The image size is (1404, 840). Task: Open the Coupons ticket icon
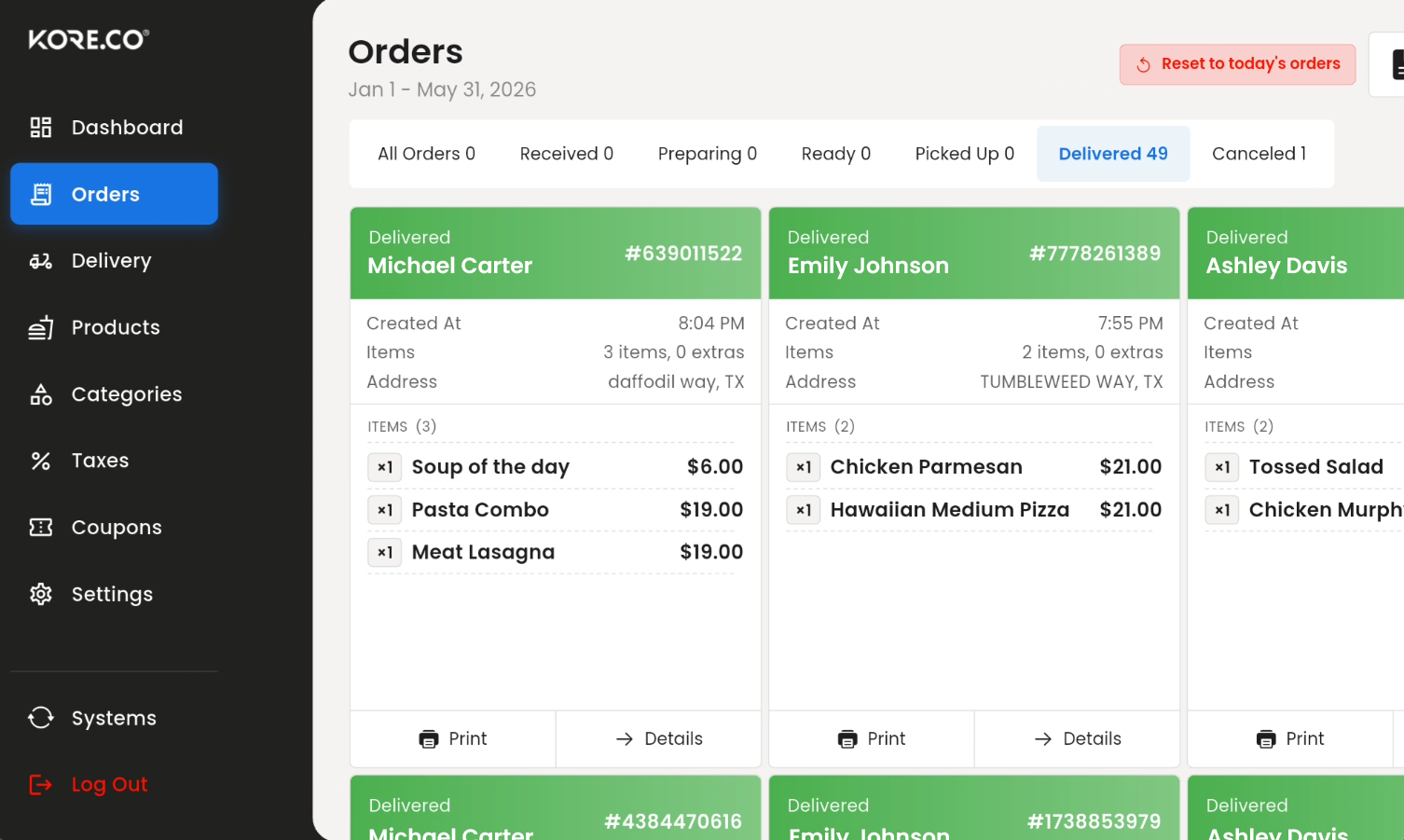point(41,528)
